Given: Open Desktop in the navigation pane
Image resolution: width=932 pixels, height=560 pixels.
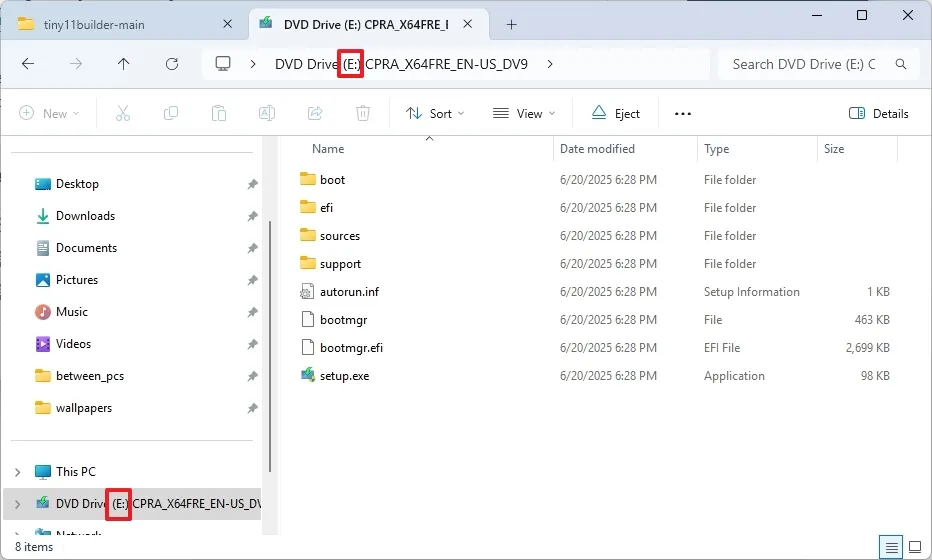Looking at the screenshot, I should [77, 184].
